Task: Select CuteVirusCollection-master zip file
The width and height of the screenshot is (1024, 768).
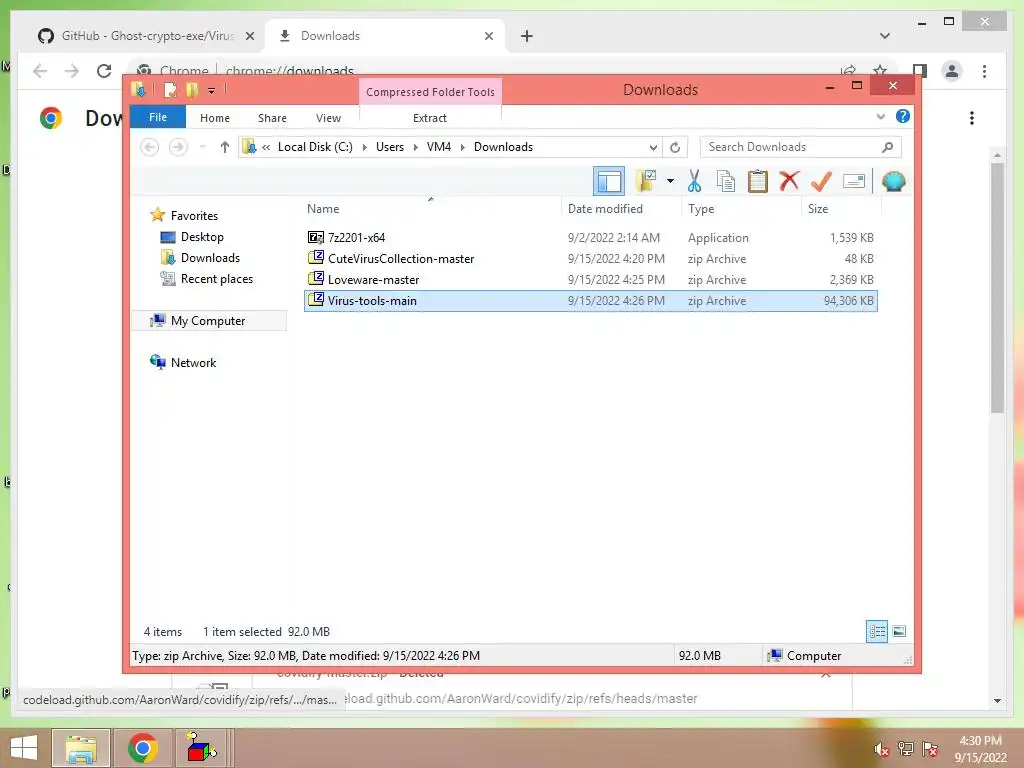Action: tap(591, 259)
